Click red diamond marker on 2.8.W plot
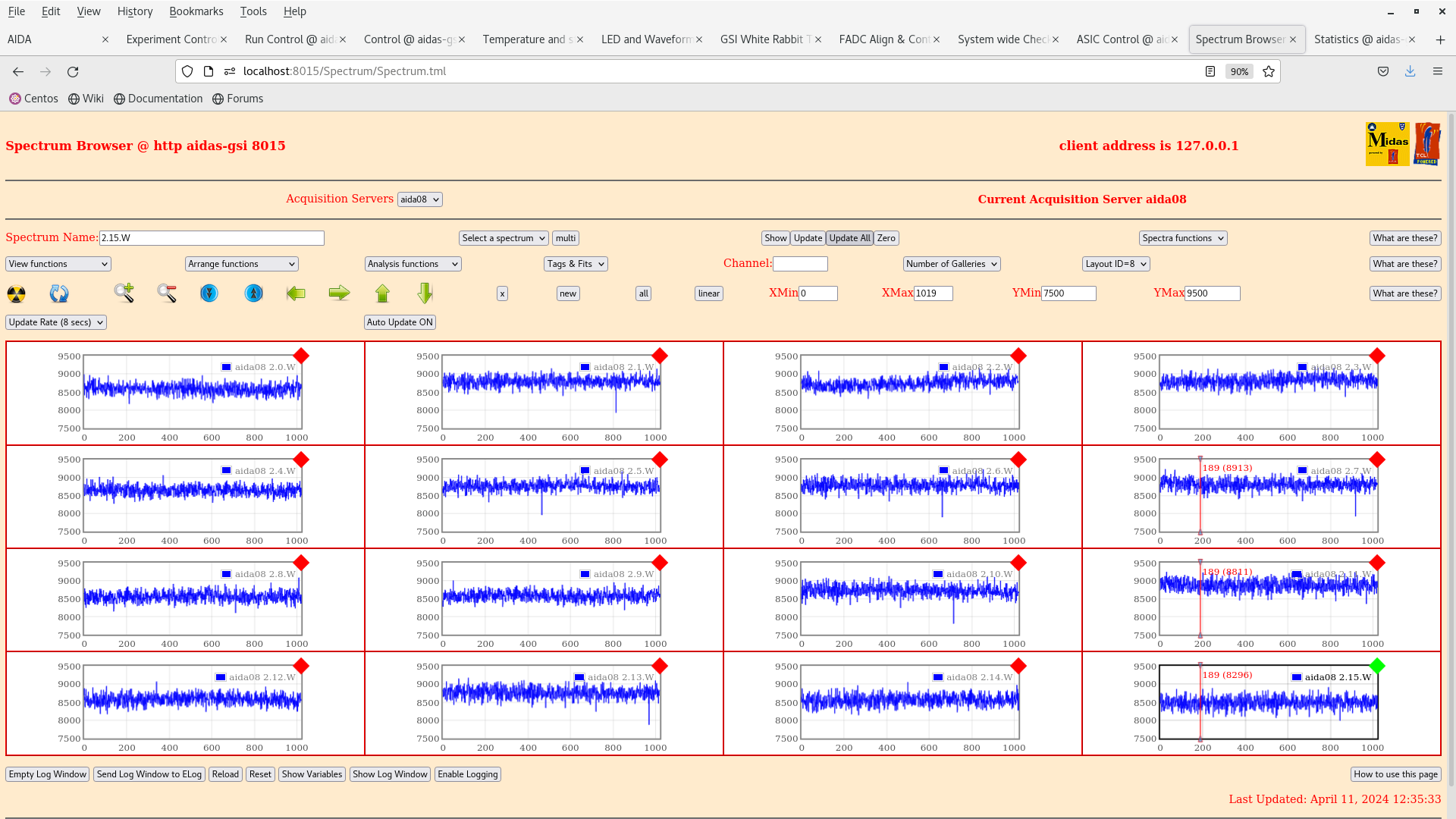 point(301,563)
